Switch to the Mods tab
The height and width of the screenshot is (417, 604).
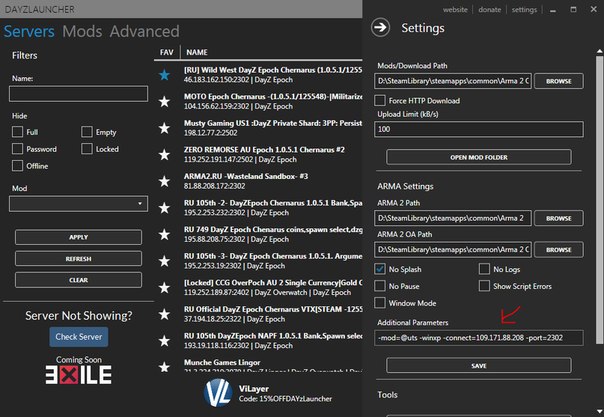pos(82,31)
